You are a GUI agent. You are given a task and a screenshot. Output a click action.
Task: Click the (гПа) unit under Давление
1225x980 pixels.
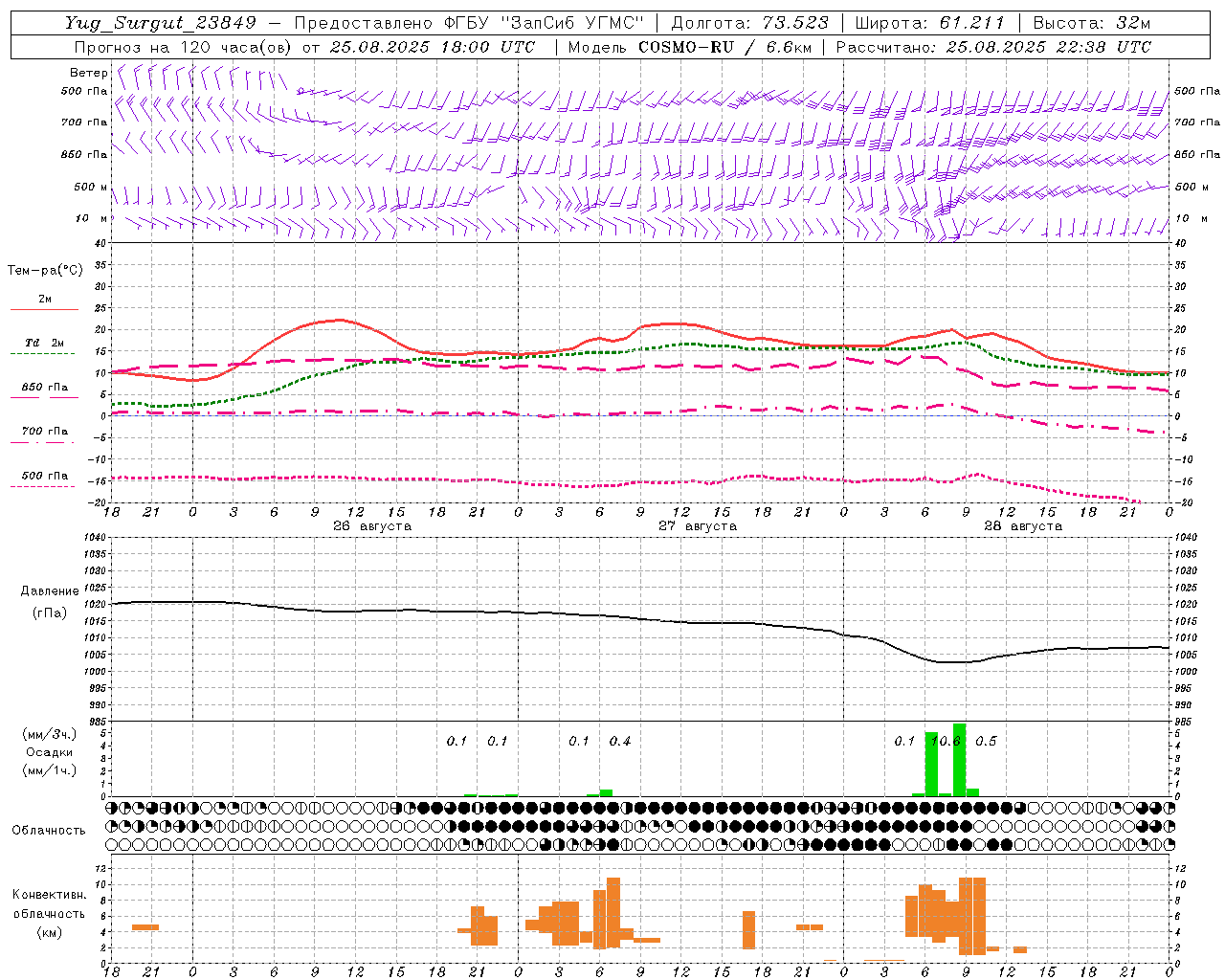coord(50,613)
